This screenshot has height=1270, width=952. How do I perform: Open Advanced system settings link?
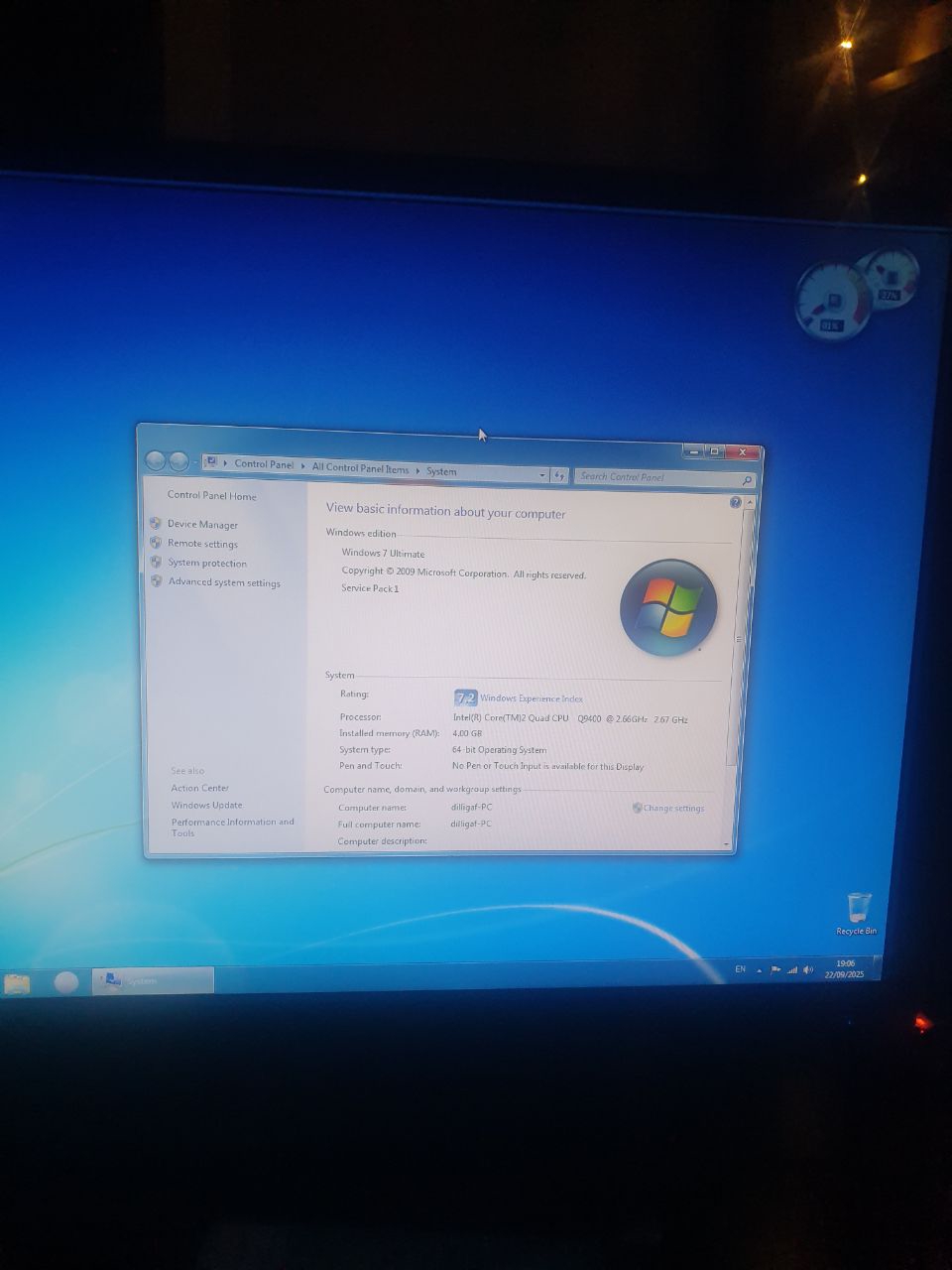(x=224, y=582)
